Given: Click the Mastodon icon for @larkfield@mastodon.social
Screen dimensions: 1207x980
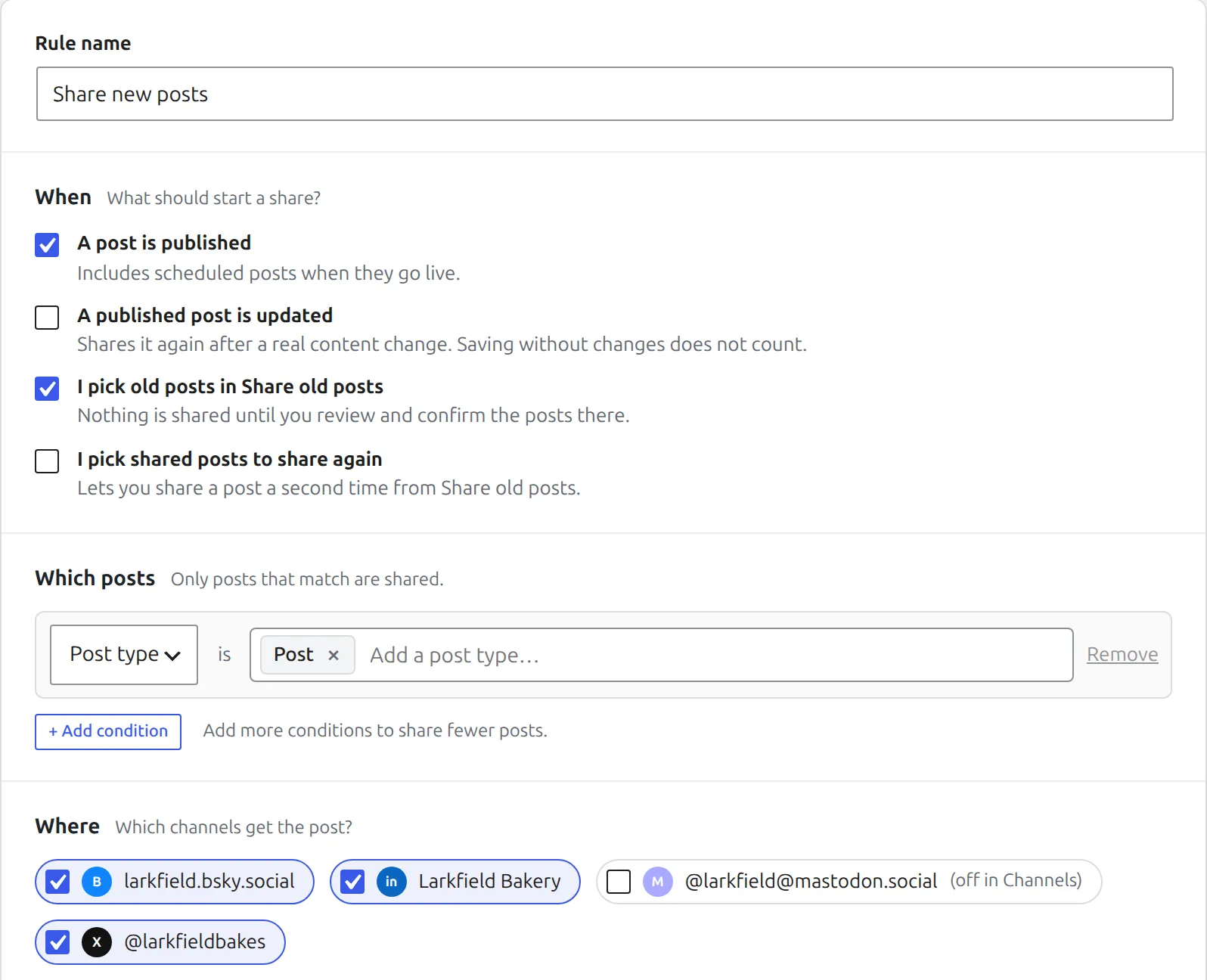Looking at the screenshot, I should point(658,882).
